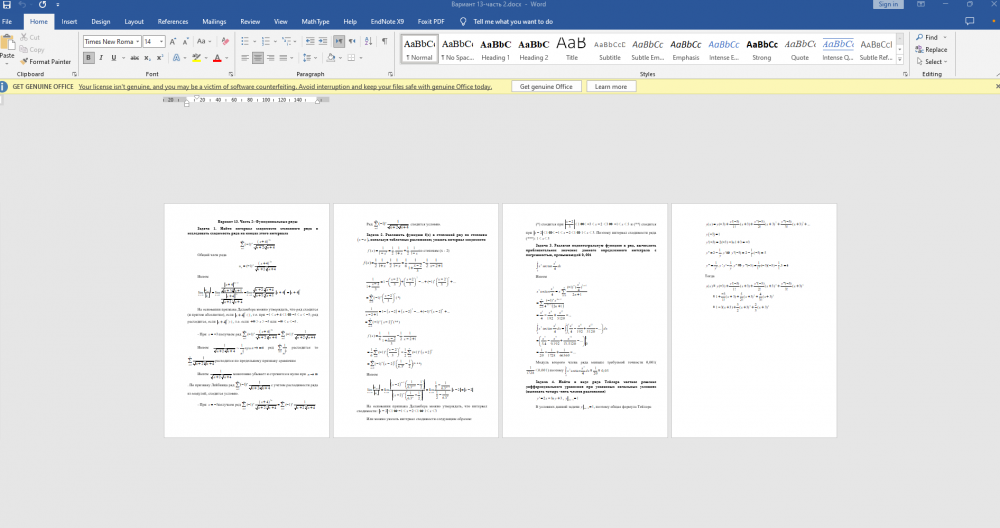Click the Ribbon Display Options icon
This screenshot has width=1000, height=528.
point(921,4)
